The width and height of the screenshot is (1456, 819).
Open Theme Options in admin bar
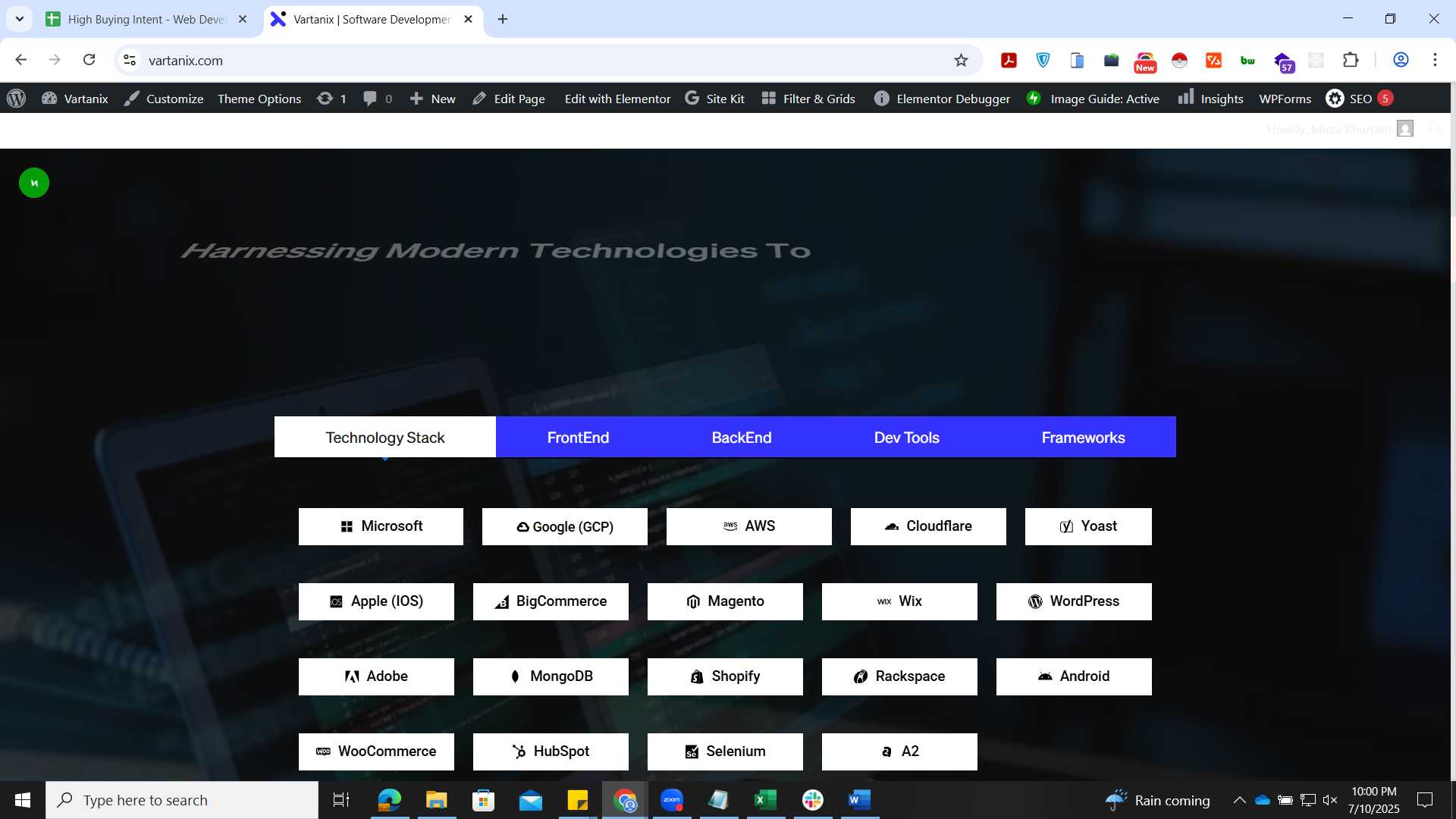259,99
